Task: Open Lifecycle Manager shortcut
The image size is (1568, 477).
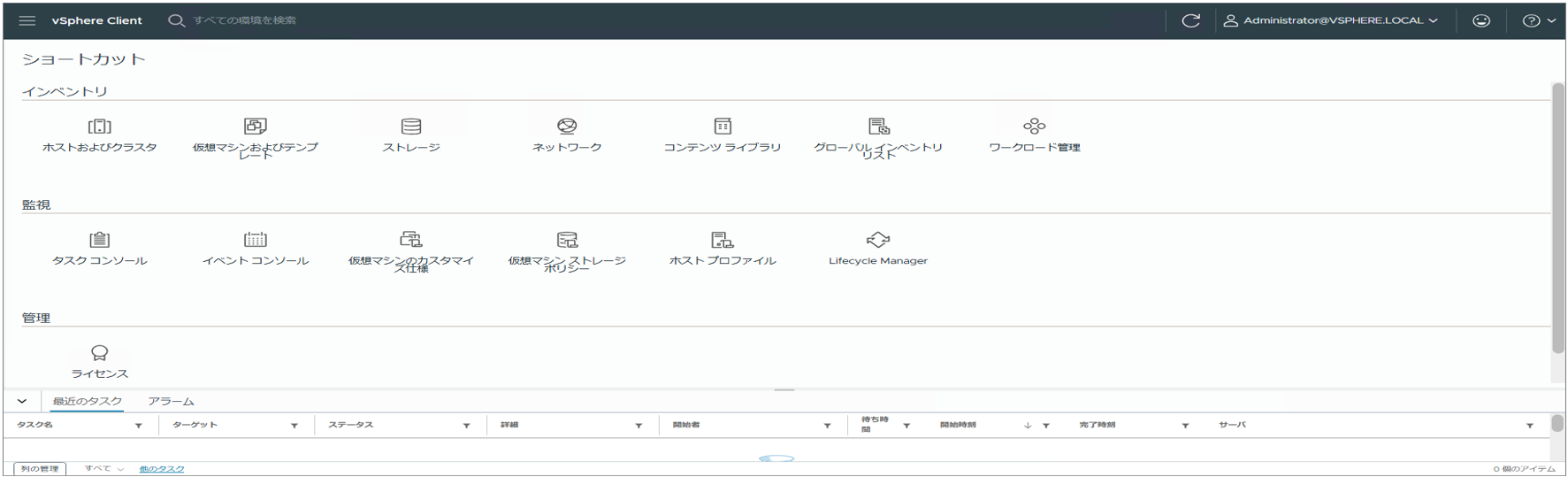Action: pos(878,250)
